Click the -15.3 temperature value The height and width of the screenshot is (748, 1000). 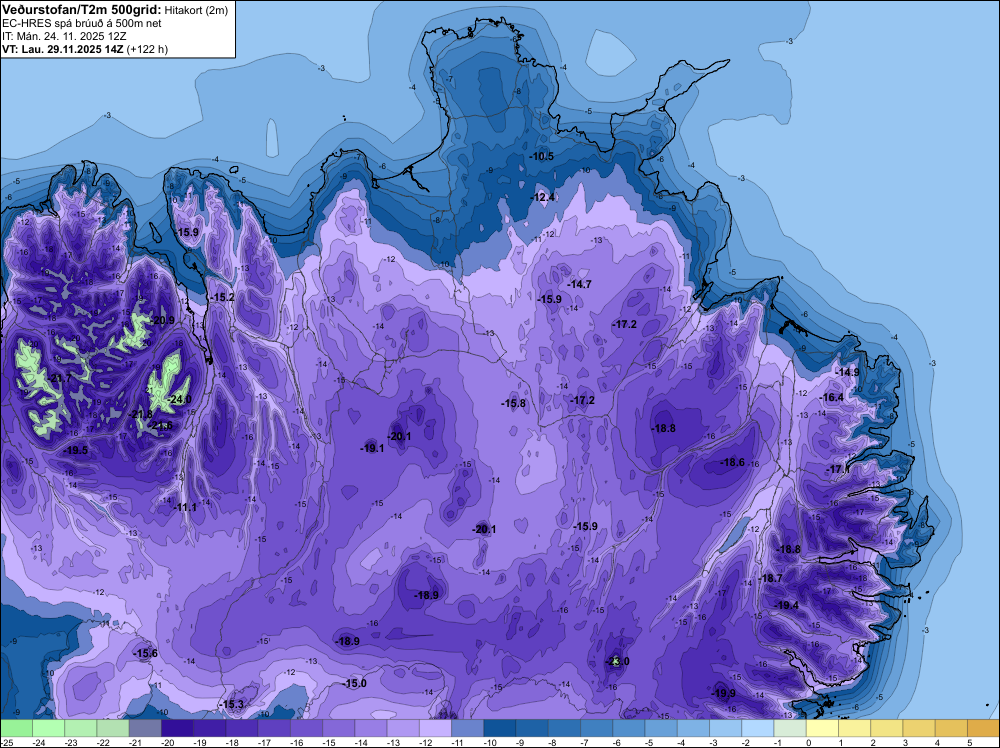tap(232, 704)
